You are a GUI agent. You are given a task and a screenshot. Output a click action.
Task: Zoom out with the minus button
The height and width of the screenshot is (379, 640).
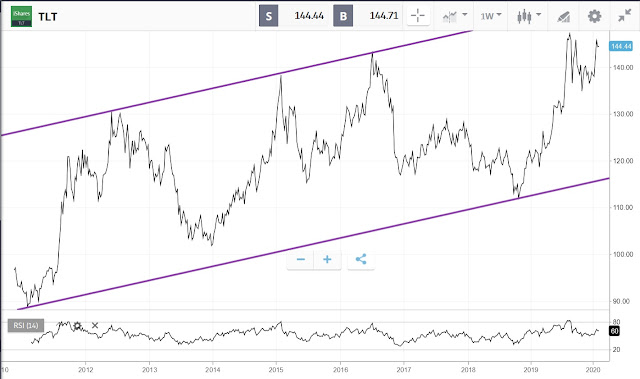click(x=300, y=259)
